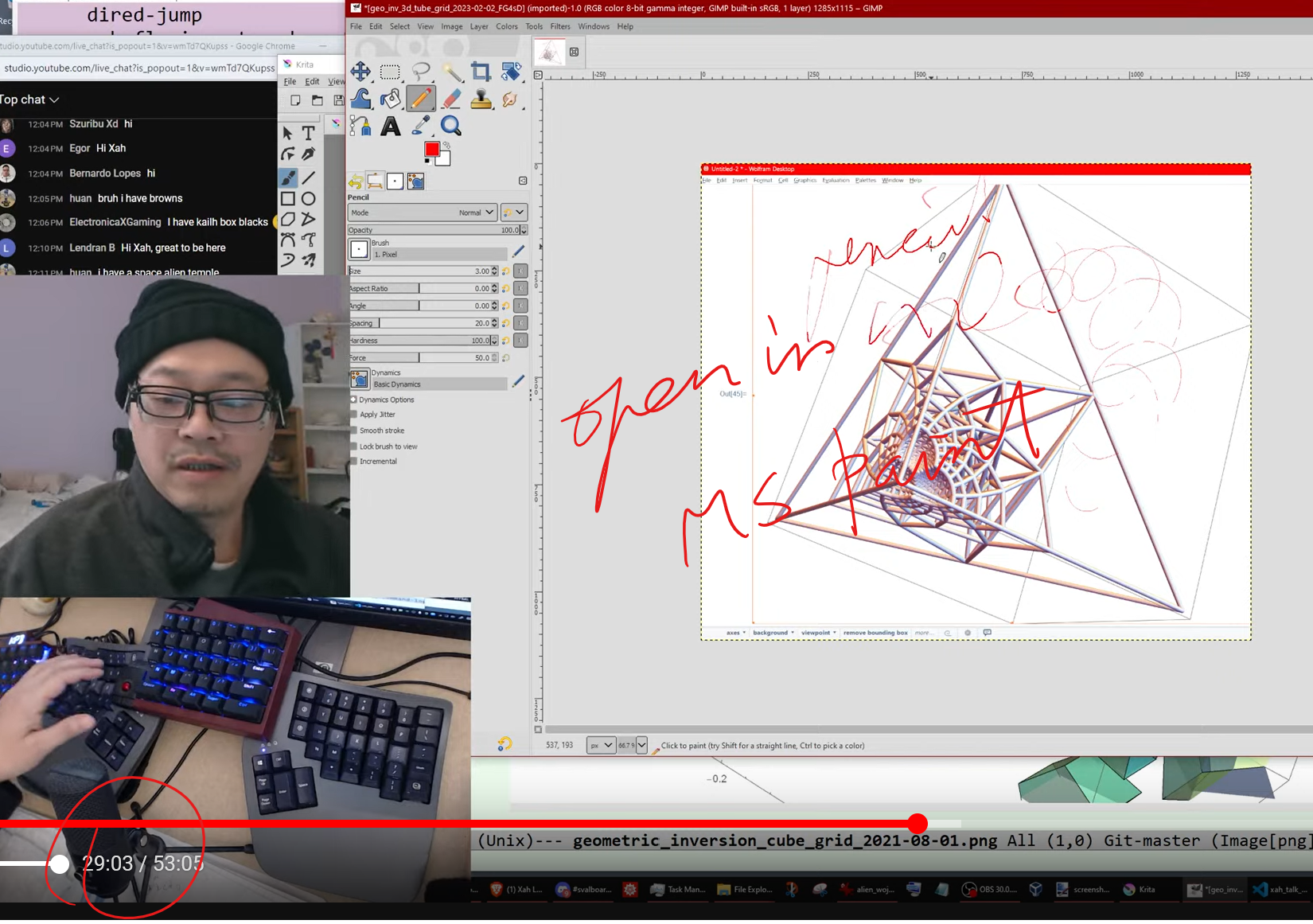Select the Free Select lasso tool
Image resolution: width=1313 pixels, height=924 pixels.
[420, 72]
